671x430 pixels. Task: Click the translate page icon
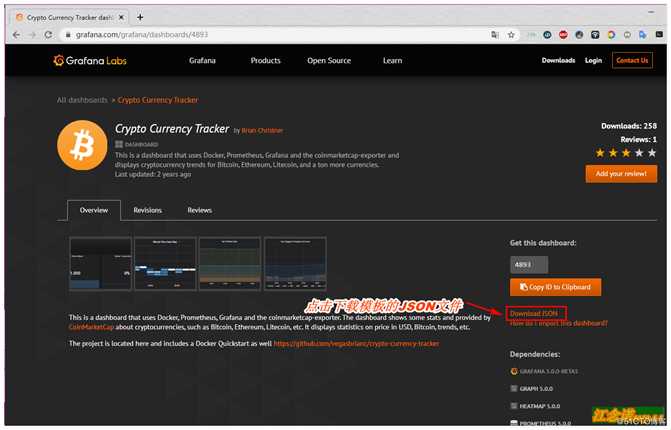495,35
